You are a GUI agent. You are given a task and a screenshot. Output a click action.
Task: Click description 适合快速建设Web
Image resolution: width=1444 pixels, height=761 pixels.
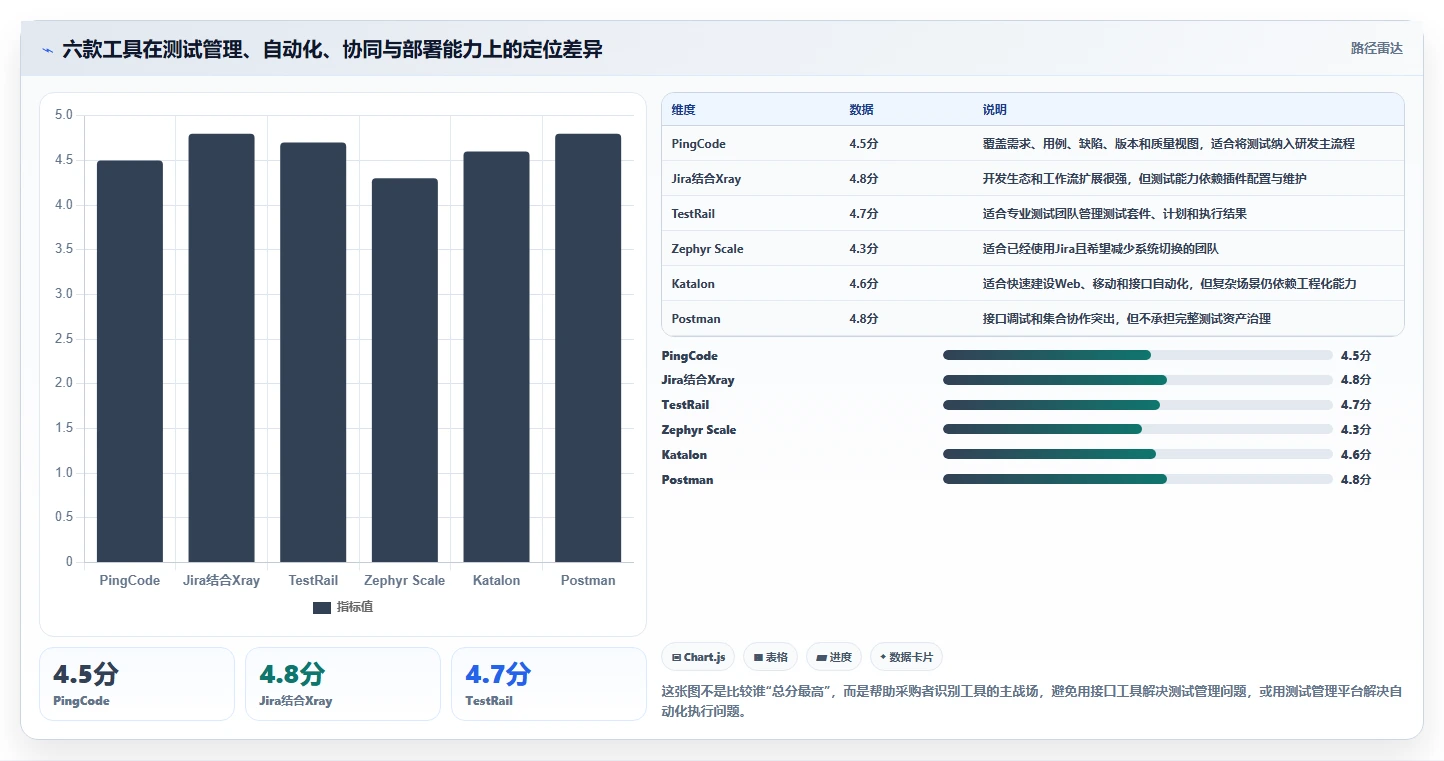coord(1170,284)
